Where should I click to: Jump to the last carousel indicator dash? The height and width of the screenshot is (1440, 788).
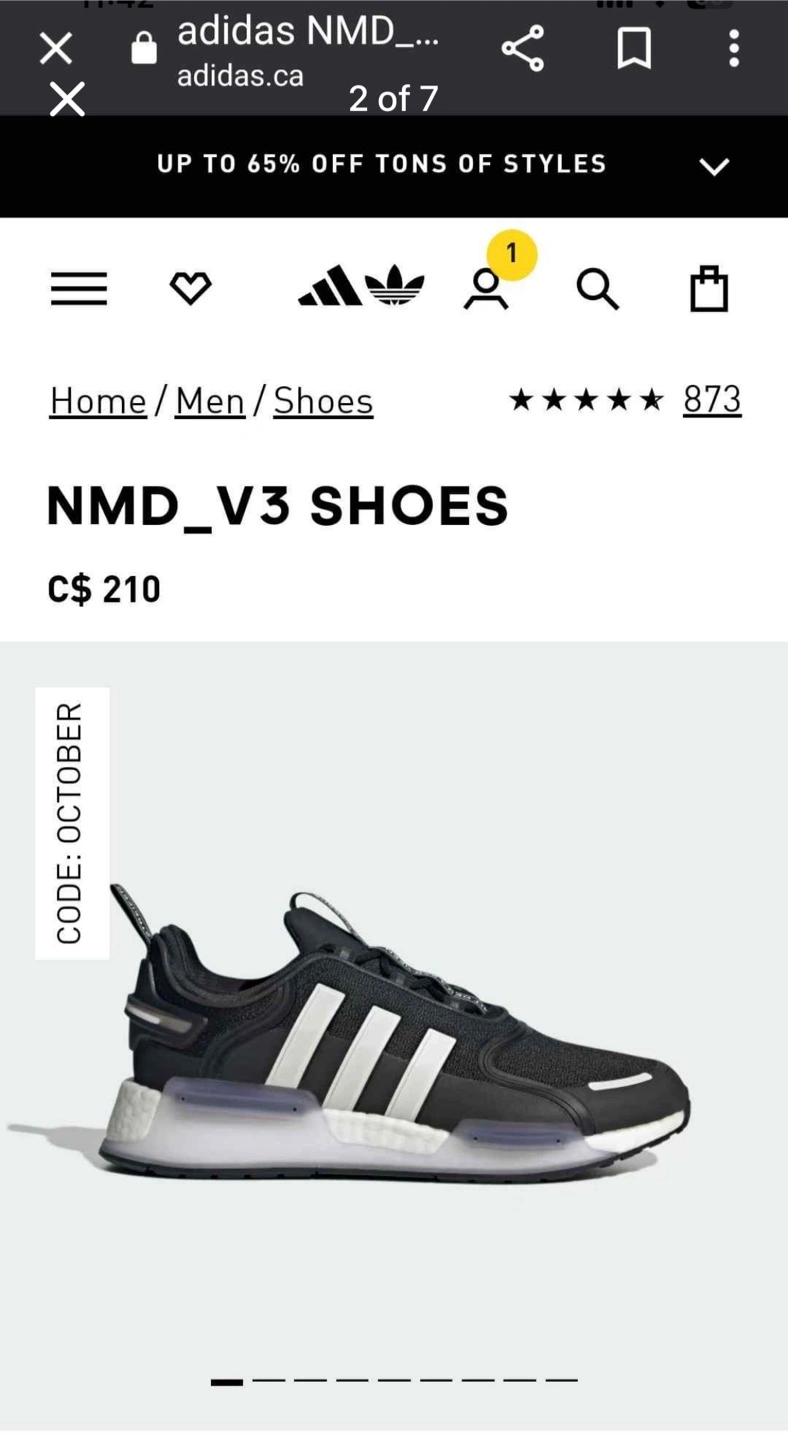click(x=562, y=1380)
